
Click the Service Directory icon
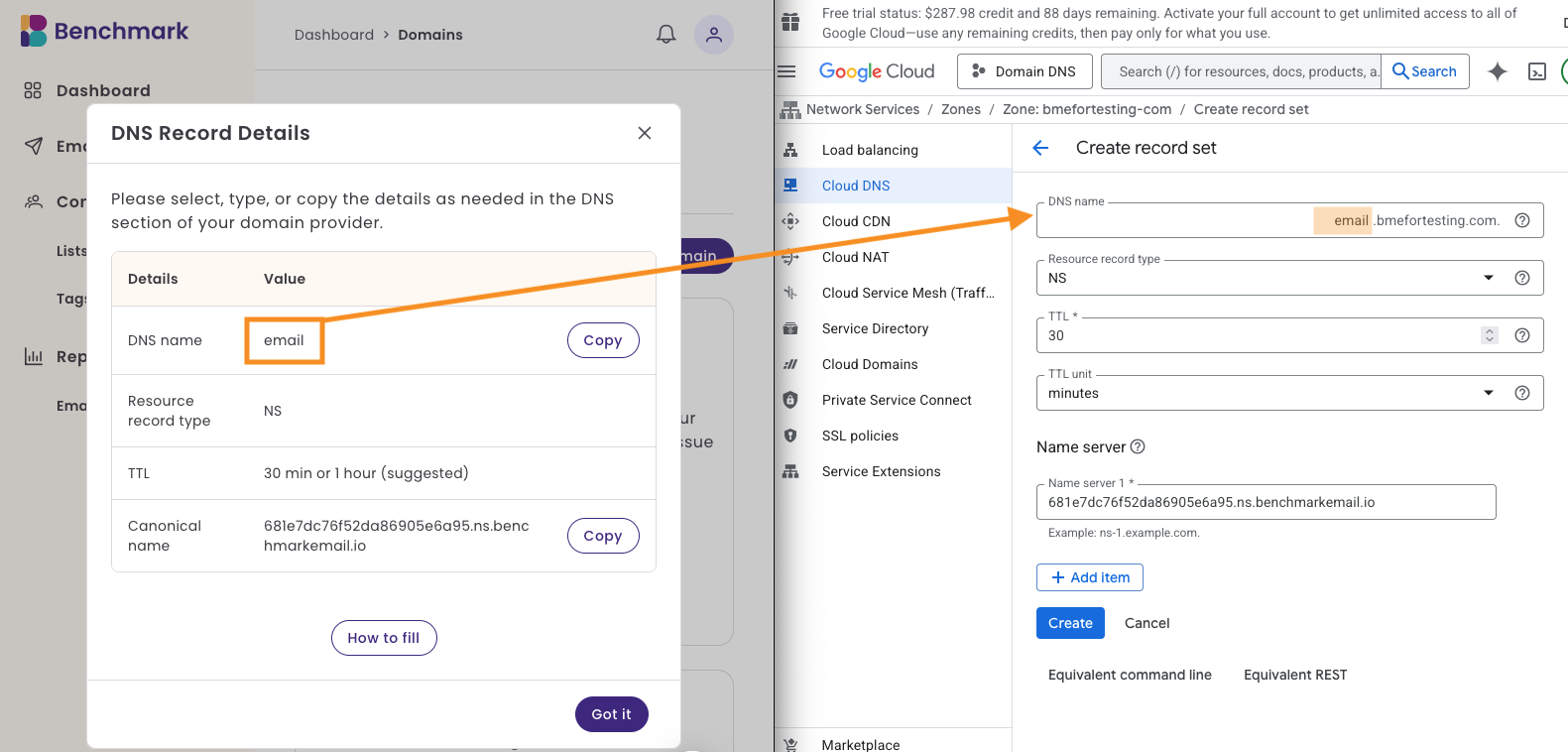790,328
